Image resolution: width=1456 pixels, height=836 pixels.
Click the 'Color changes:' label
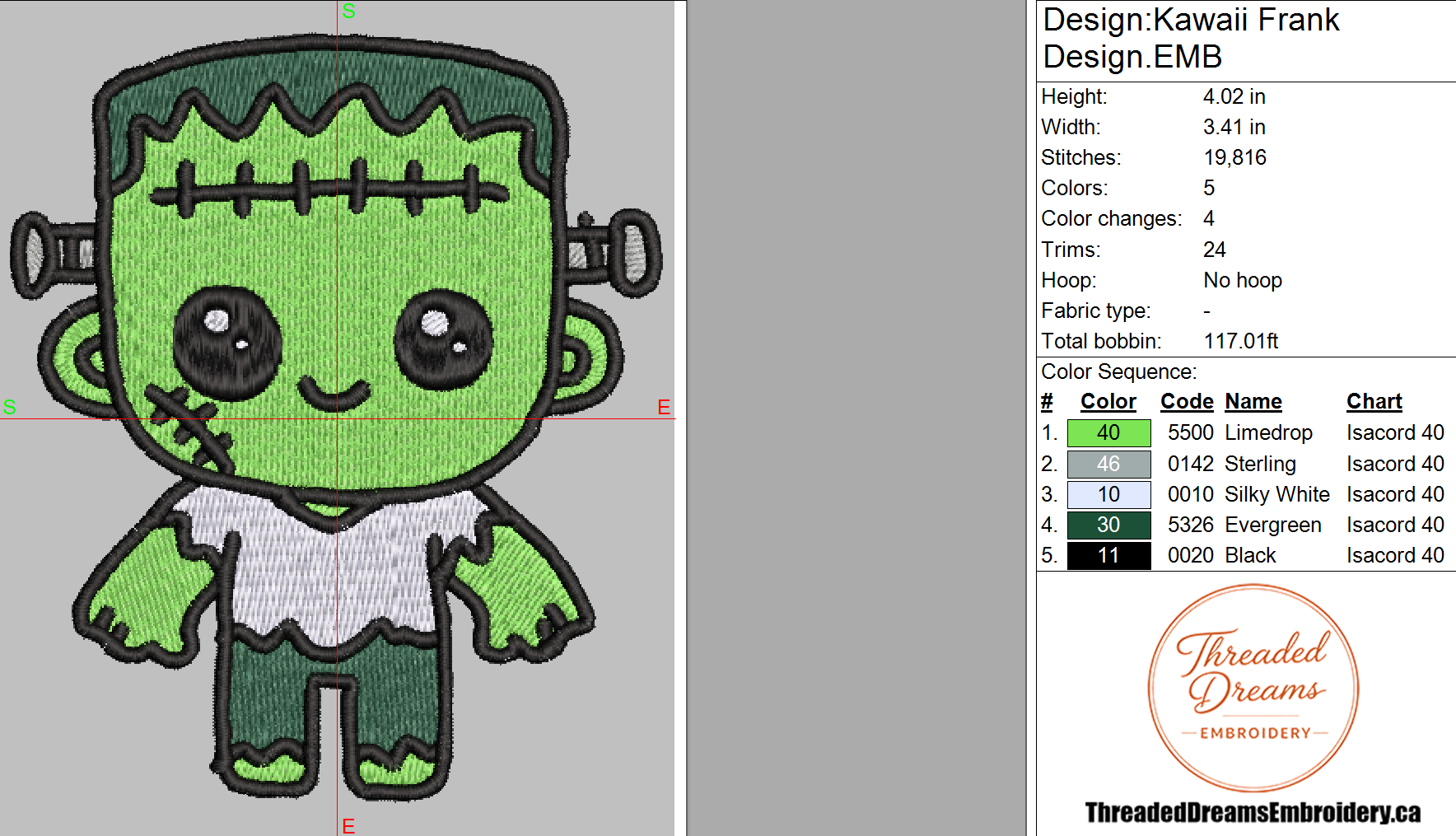point(1111,219)
